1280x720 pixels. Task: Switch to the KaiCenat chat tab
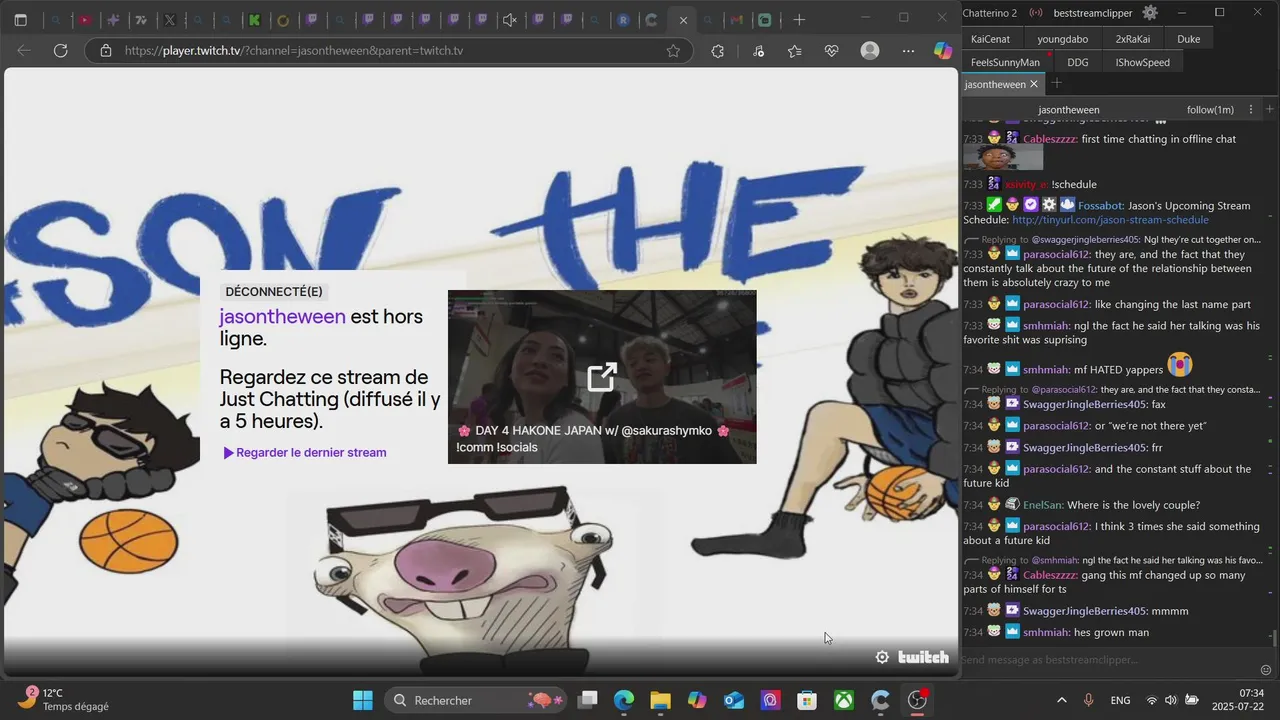991,39
